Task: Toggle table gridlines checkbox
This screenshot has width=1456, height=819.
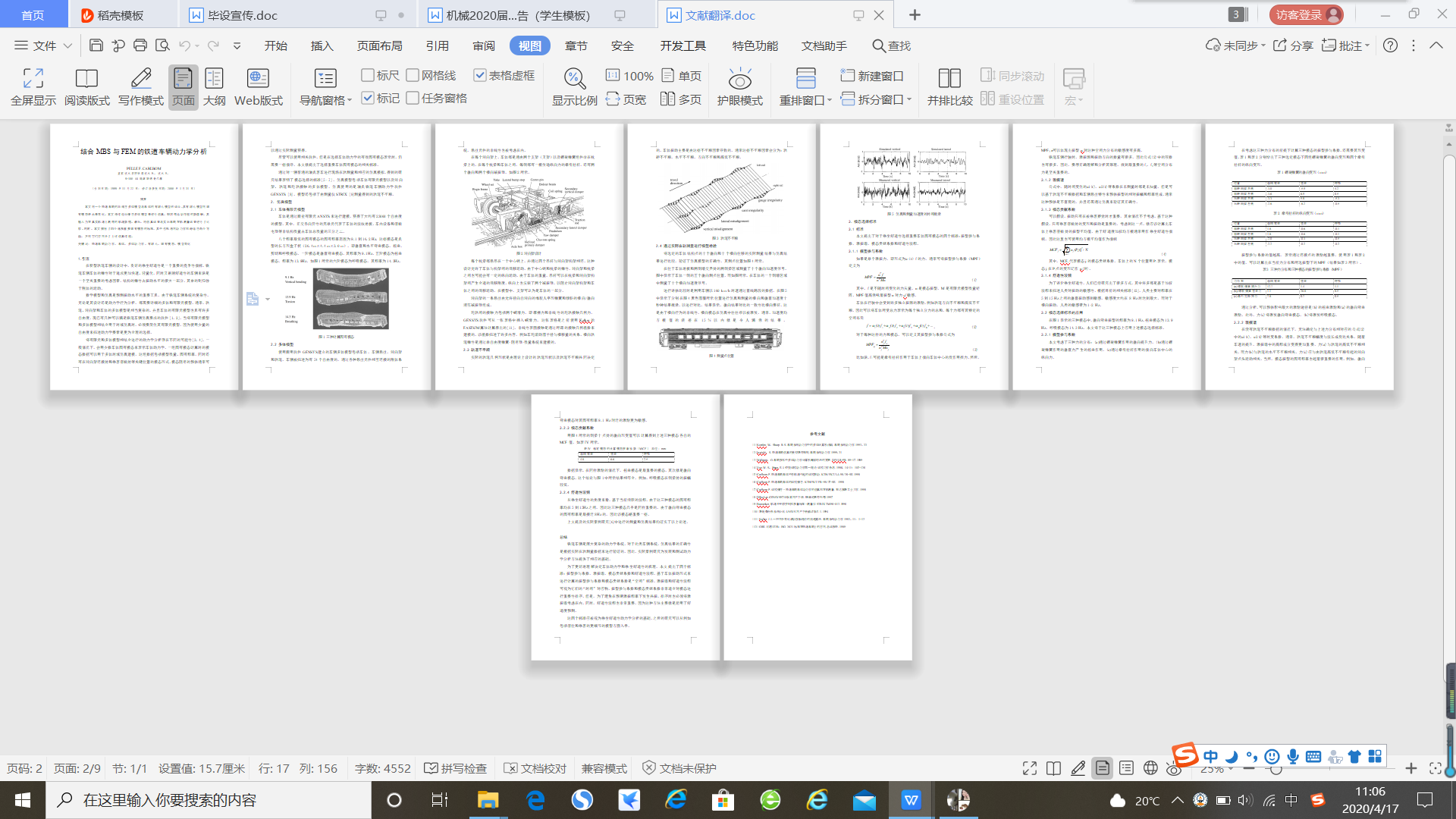Action: (x=479, y=75)
